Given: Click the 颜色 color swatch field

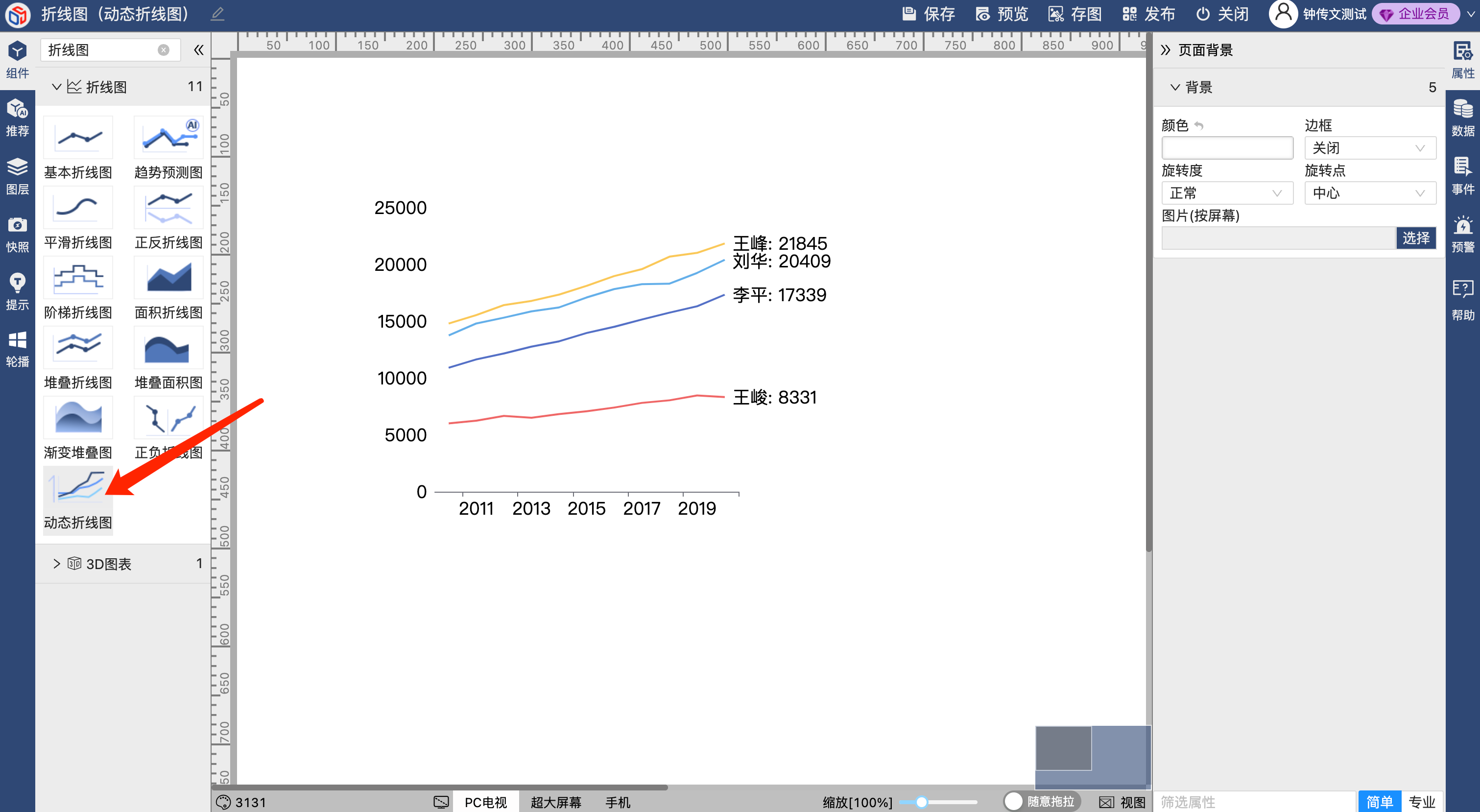Looking at the screenshot, I should pyautogui.click(x=1227, y=148).
